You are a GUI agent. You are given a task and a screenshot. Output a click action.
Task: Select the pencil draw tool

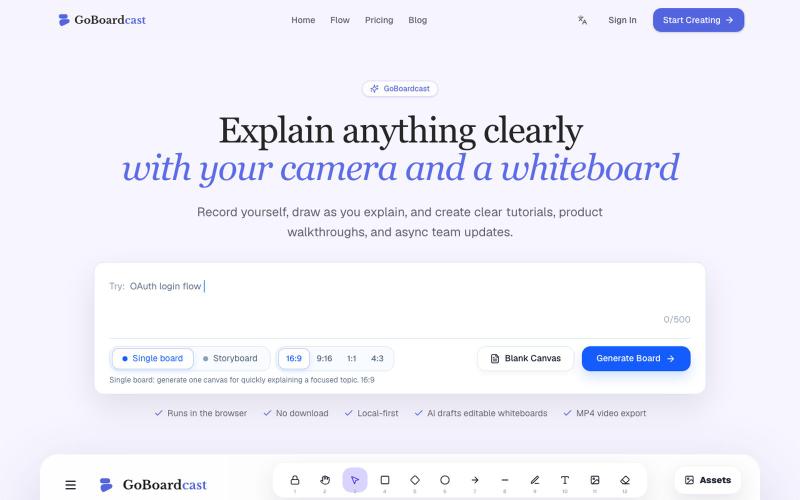click(x=535, y=480)
